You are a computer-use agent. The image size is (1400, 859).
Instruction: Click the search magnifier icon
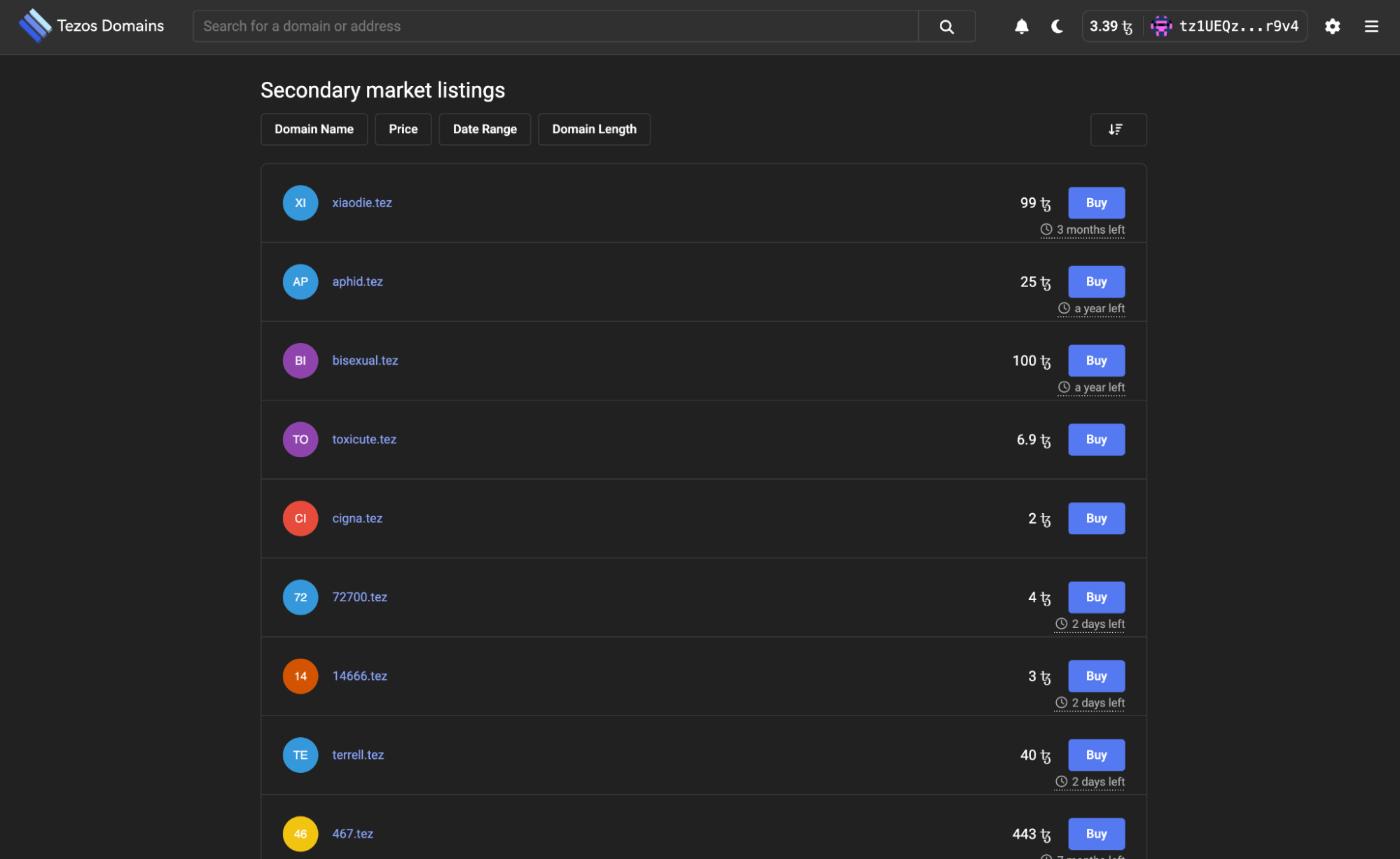tap(946, 27)
